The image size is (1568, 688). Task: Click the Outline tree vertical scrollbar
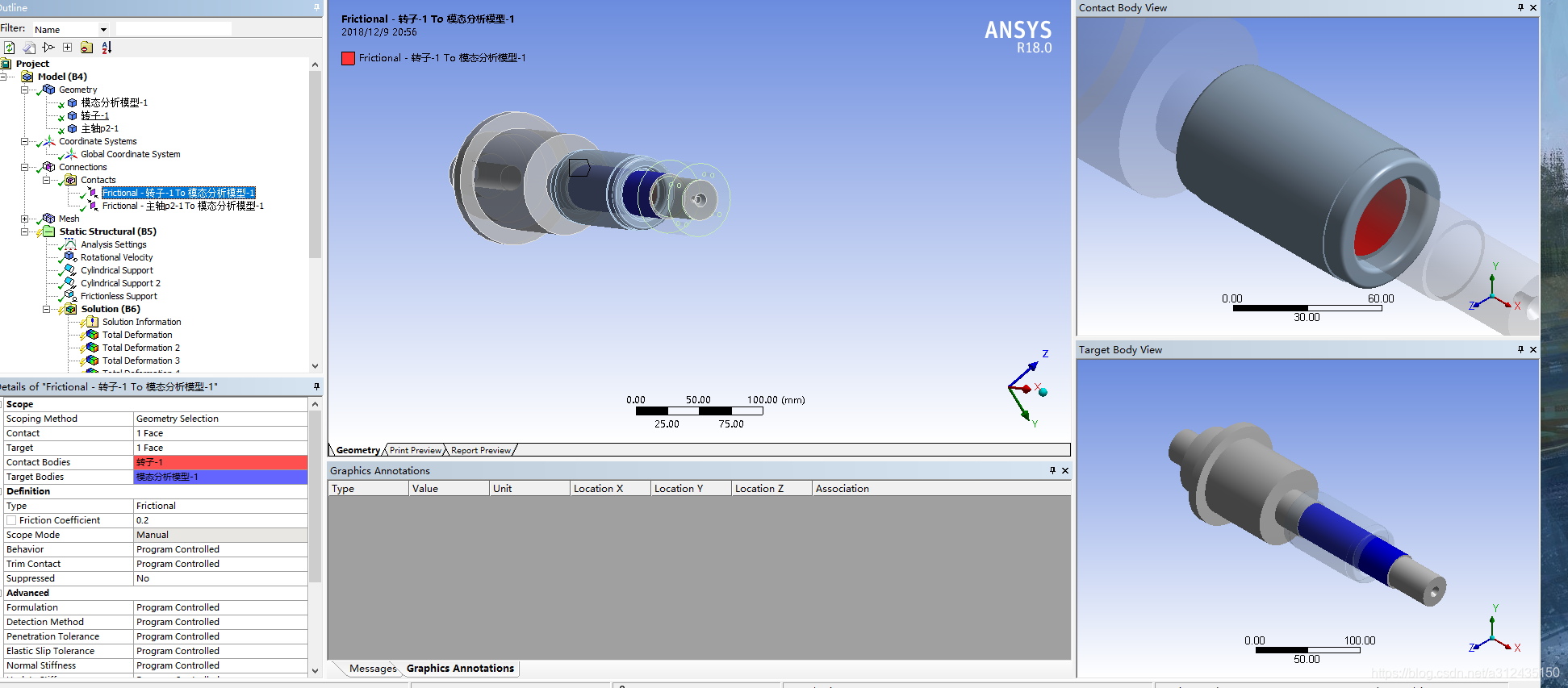(x=315, y=165)
